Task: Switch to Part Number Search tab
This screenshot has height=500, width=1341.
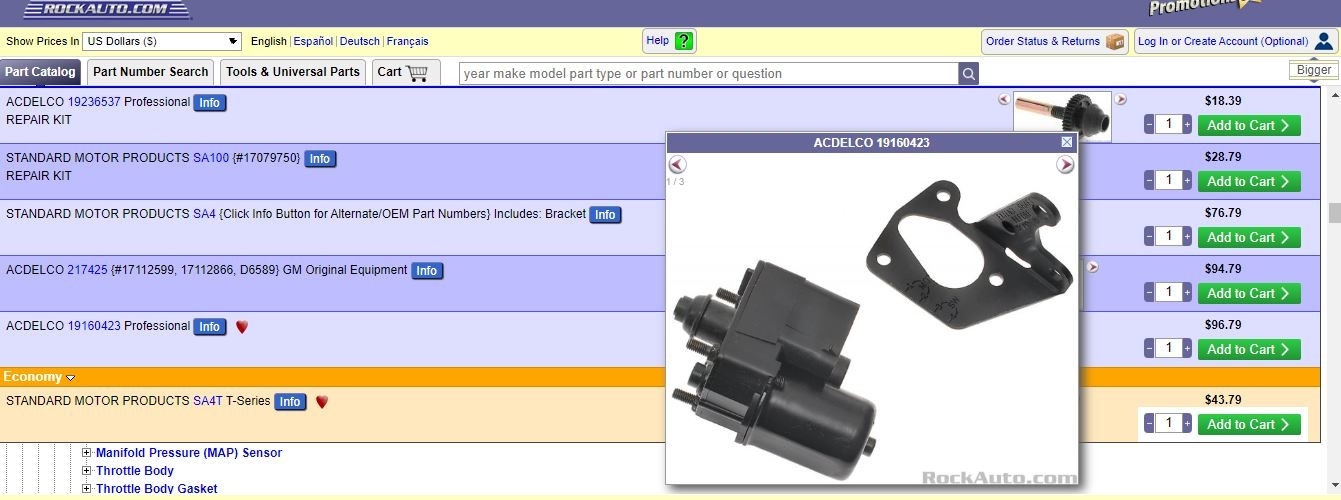Action: [151, 72]
